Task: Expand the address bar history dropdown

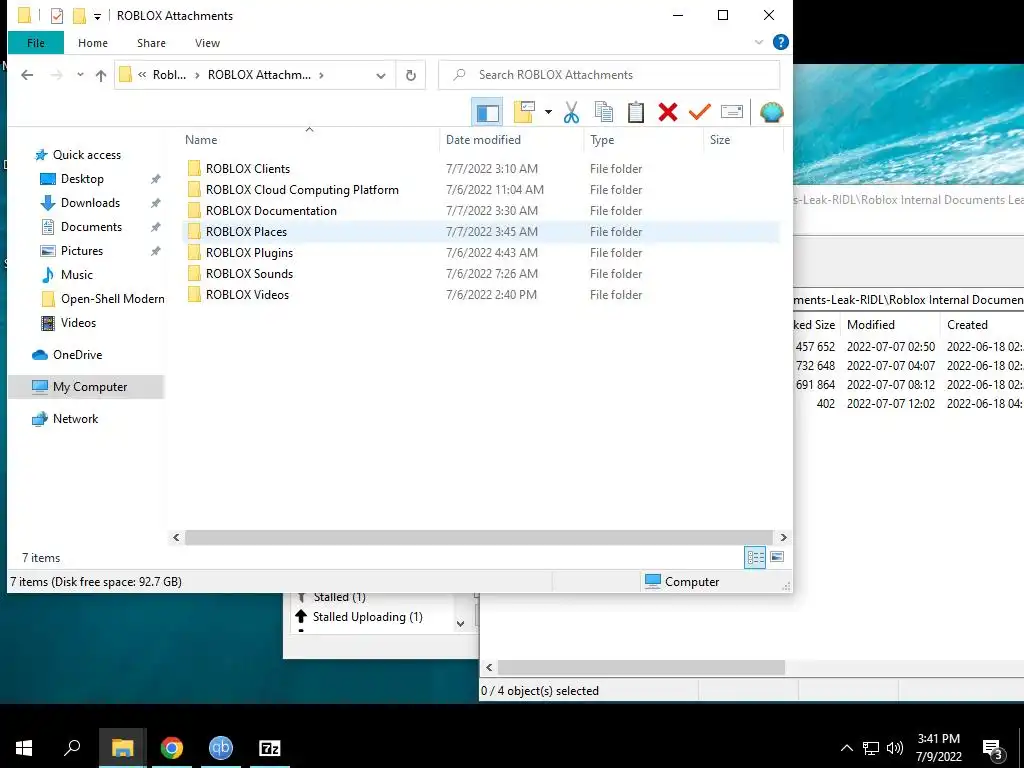Action: [381, 75]
